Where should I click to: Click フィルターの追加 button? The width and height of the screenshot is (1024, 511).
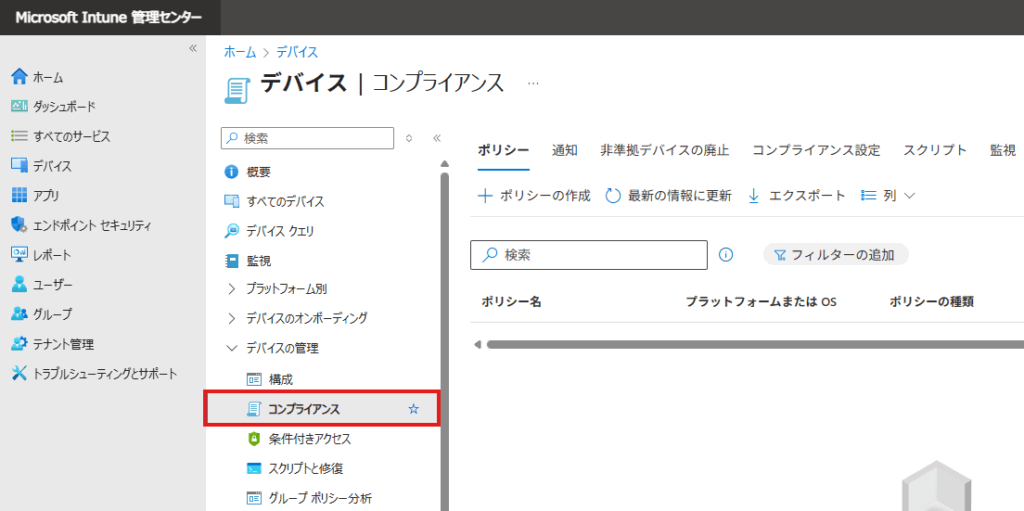pos(835,255)
